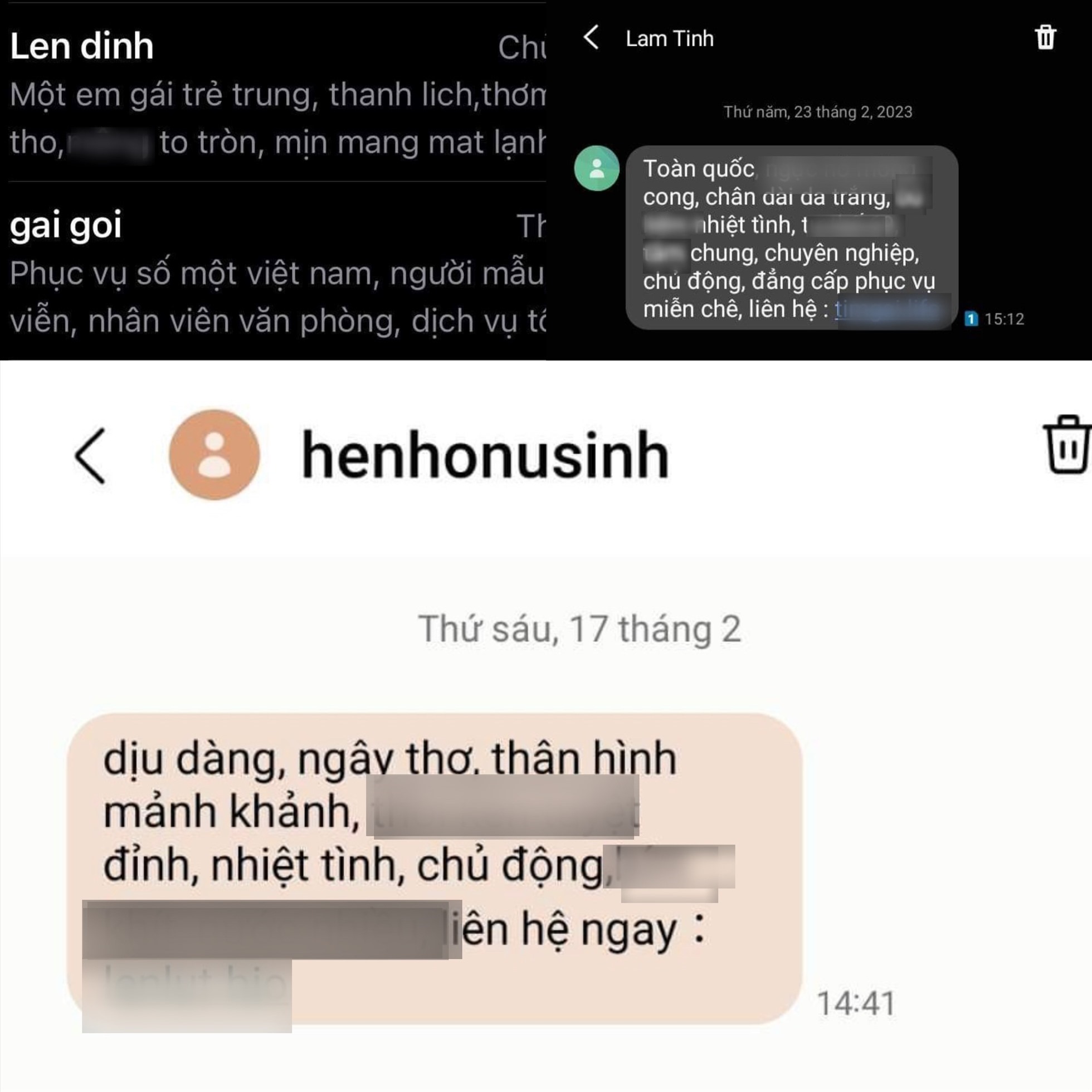Open the blurred link after 'liên hệ :'
This screenshot has height=1092, width=1092.
[892, 310]
